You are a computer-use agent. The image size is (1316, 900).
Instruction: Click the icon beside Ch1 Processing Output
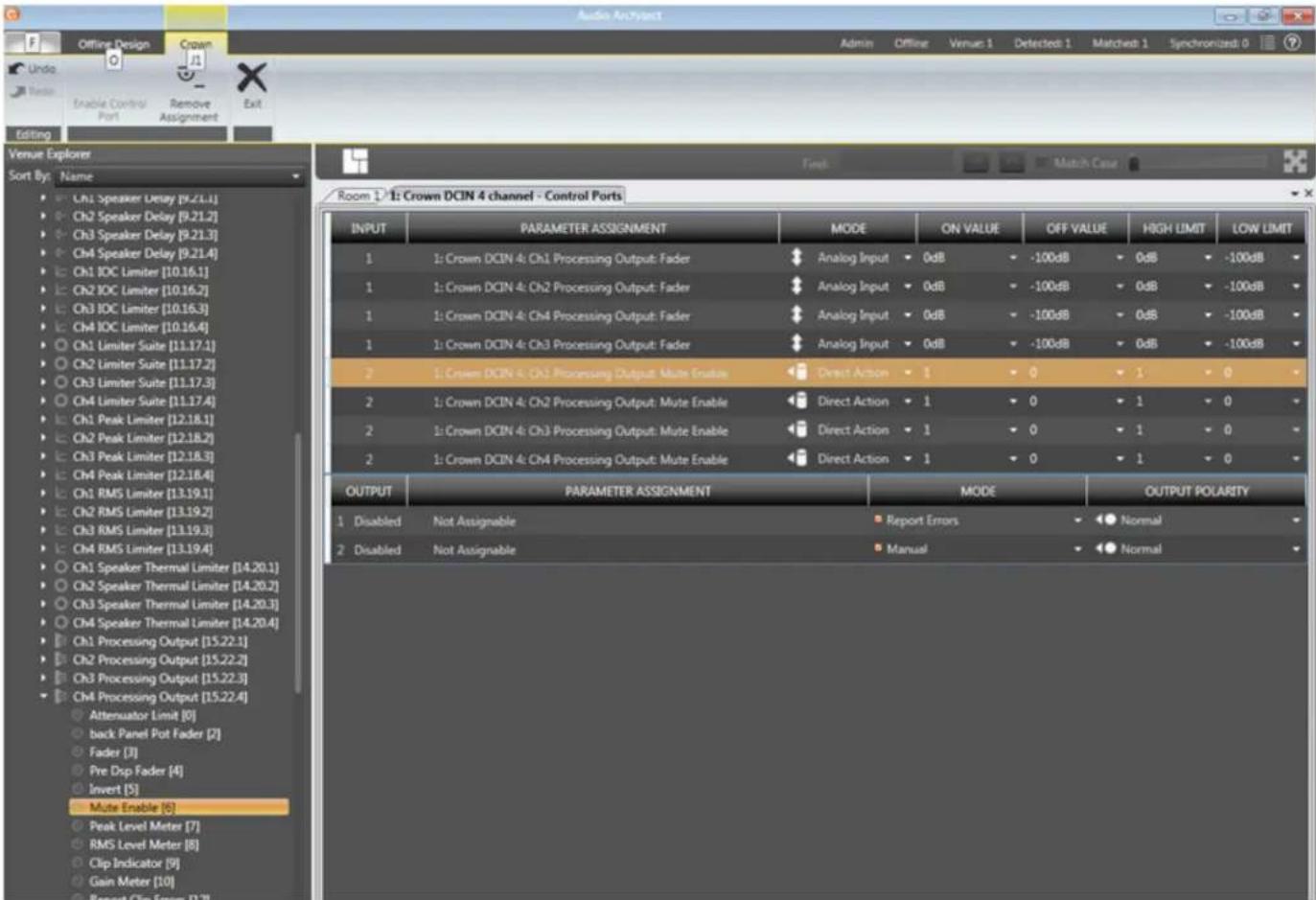tap(61, 641)
